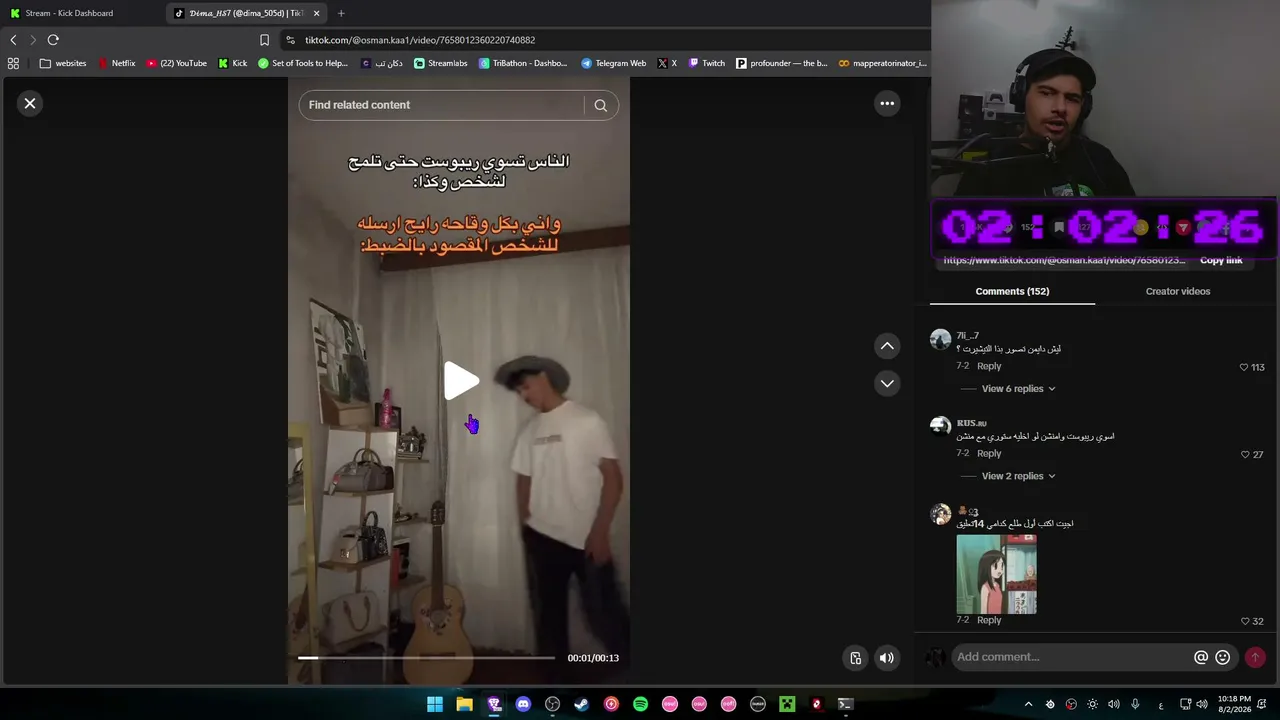The image size is (1280, 720).
Task: Bookmark this page with the bookmark icon
Action: tap(264, 40)
